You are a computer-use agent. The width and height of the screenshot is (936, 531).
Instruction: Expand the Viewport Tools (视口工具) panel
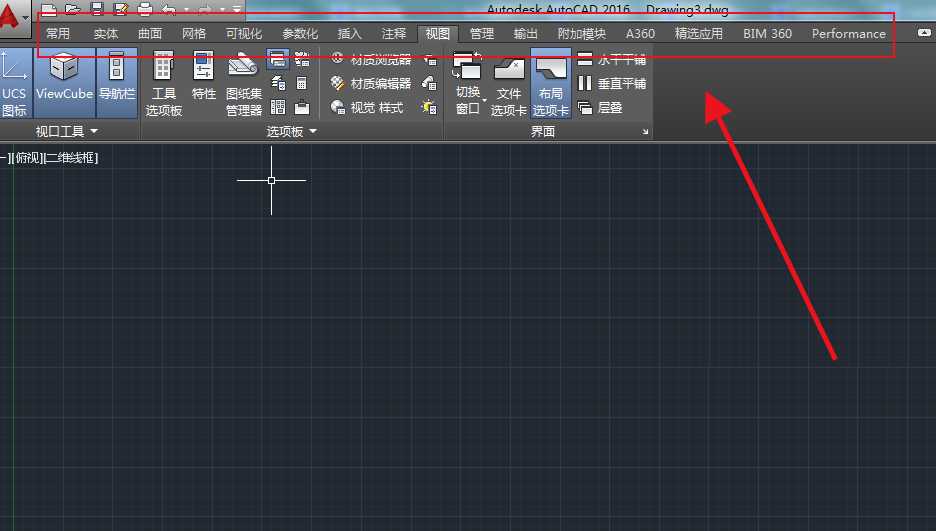(66, 131)
